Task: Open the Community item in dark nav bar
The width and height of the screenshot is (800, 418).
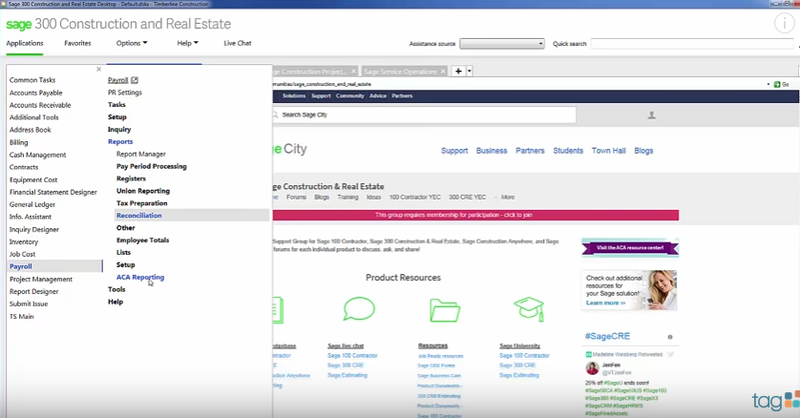Action: 350,96
